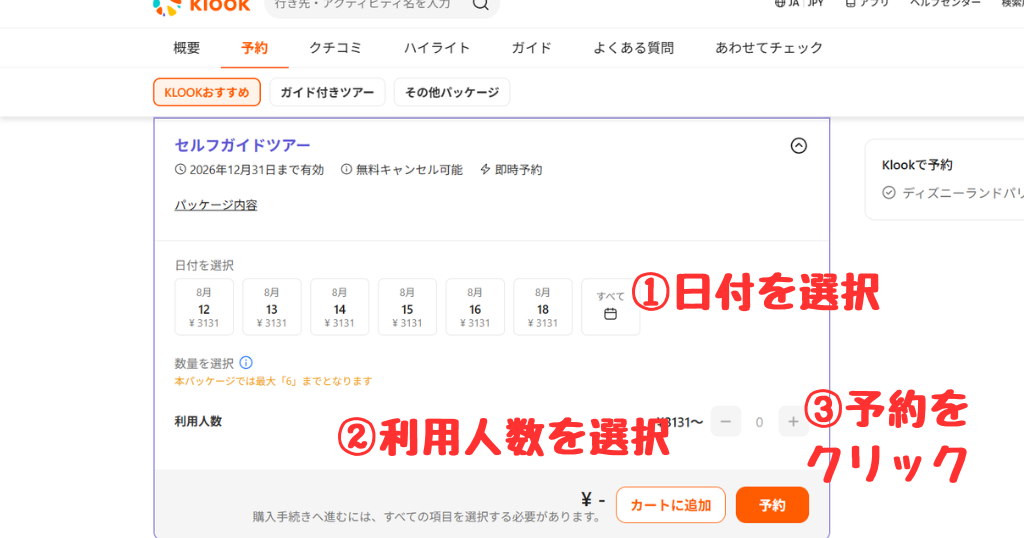This screenshot has width=1024, height=538.
Task: Open the アプリ link in header
Action: pyautogui.click(x=867, y=3)
